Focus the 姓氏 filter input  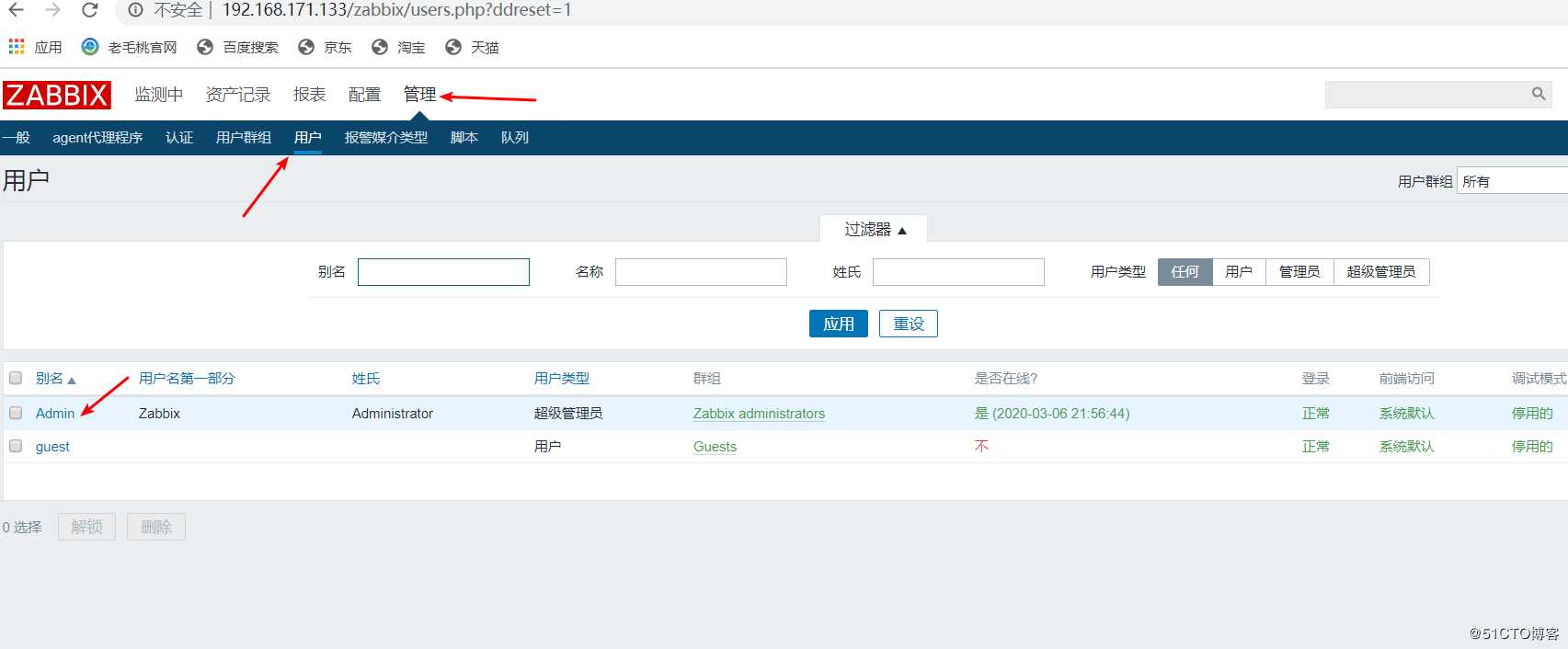(958, 272)
